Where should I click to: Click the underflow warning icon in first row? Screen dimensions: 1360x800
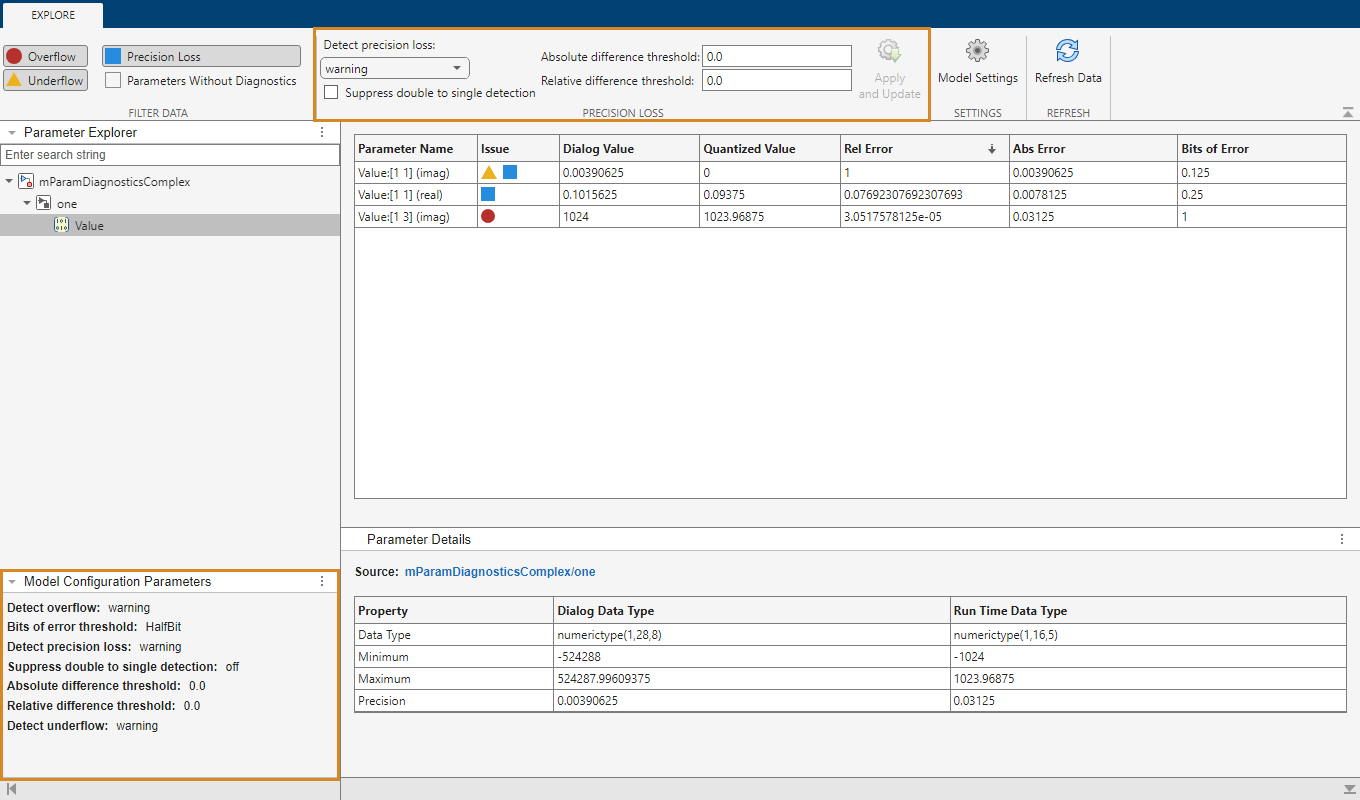click(x=489, y=172)
